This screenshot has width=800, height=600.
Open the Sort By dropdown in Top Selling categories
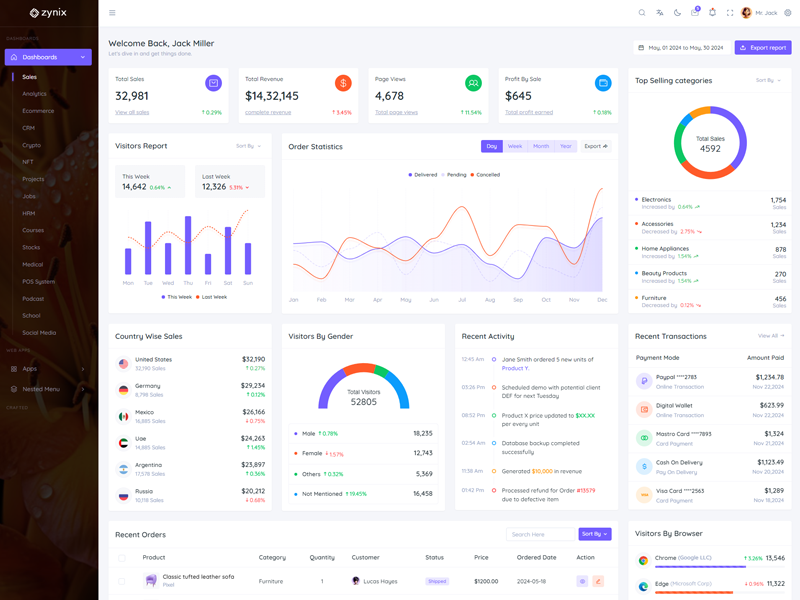pos(769,80)
